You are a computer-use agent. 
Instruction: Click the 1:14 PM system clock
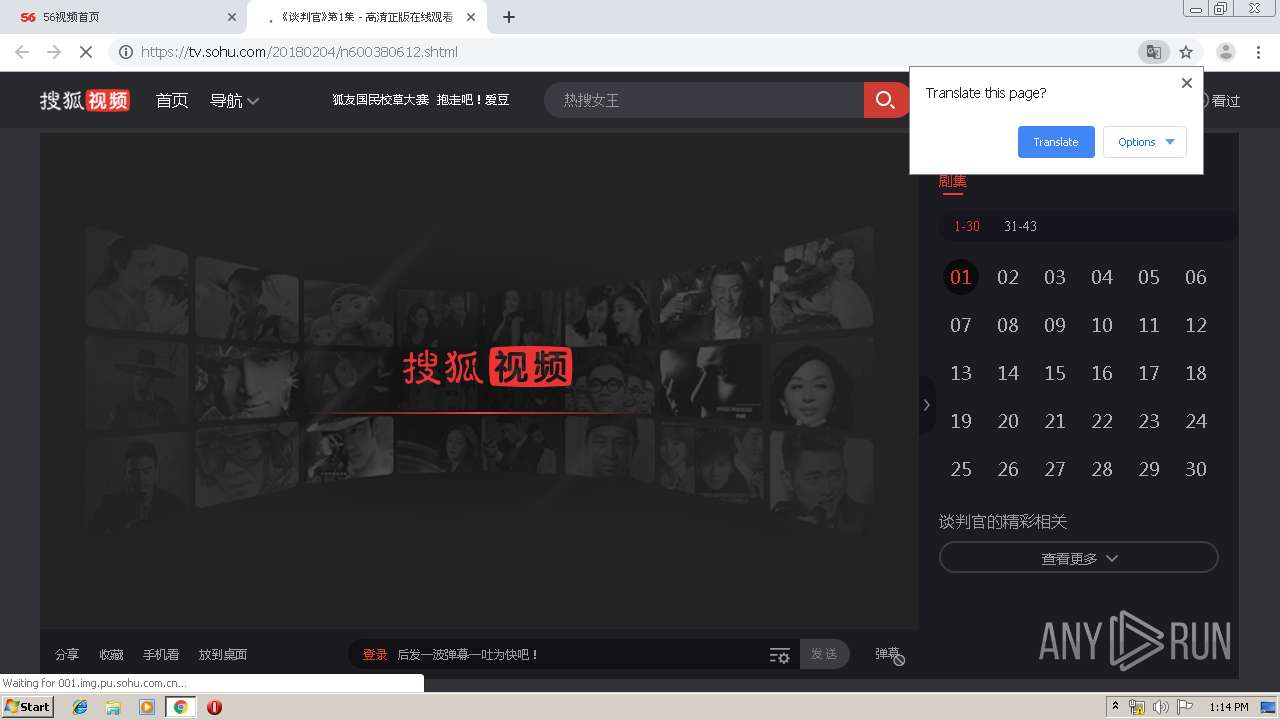point(1228,707)
